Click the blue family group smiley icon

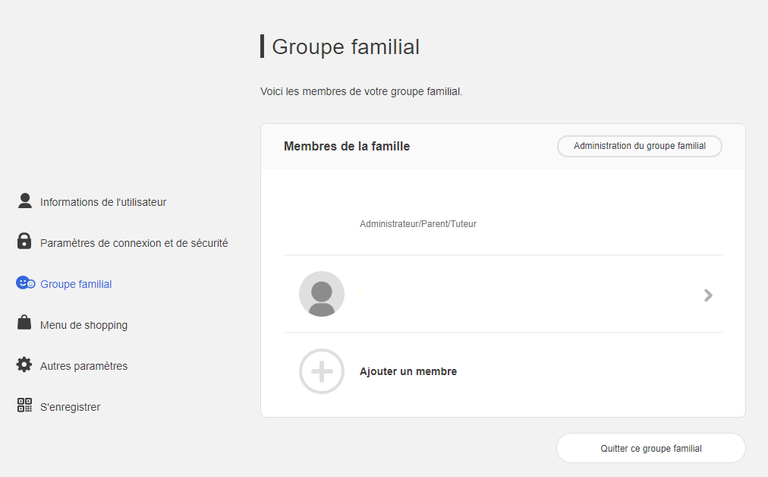[25, 283]
